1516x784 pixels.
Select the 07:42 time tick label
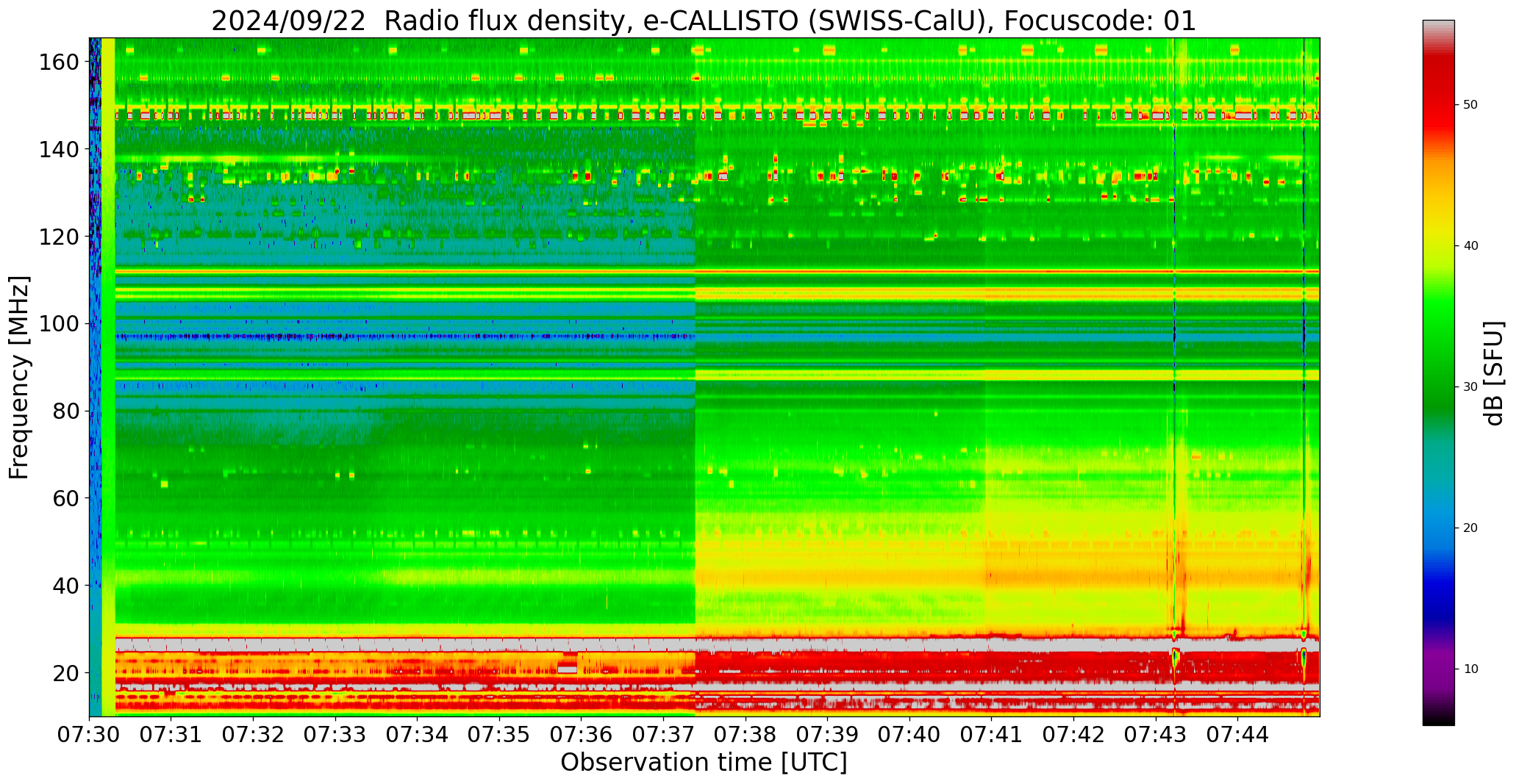(1074, 734)
